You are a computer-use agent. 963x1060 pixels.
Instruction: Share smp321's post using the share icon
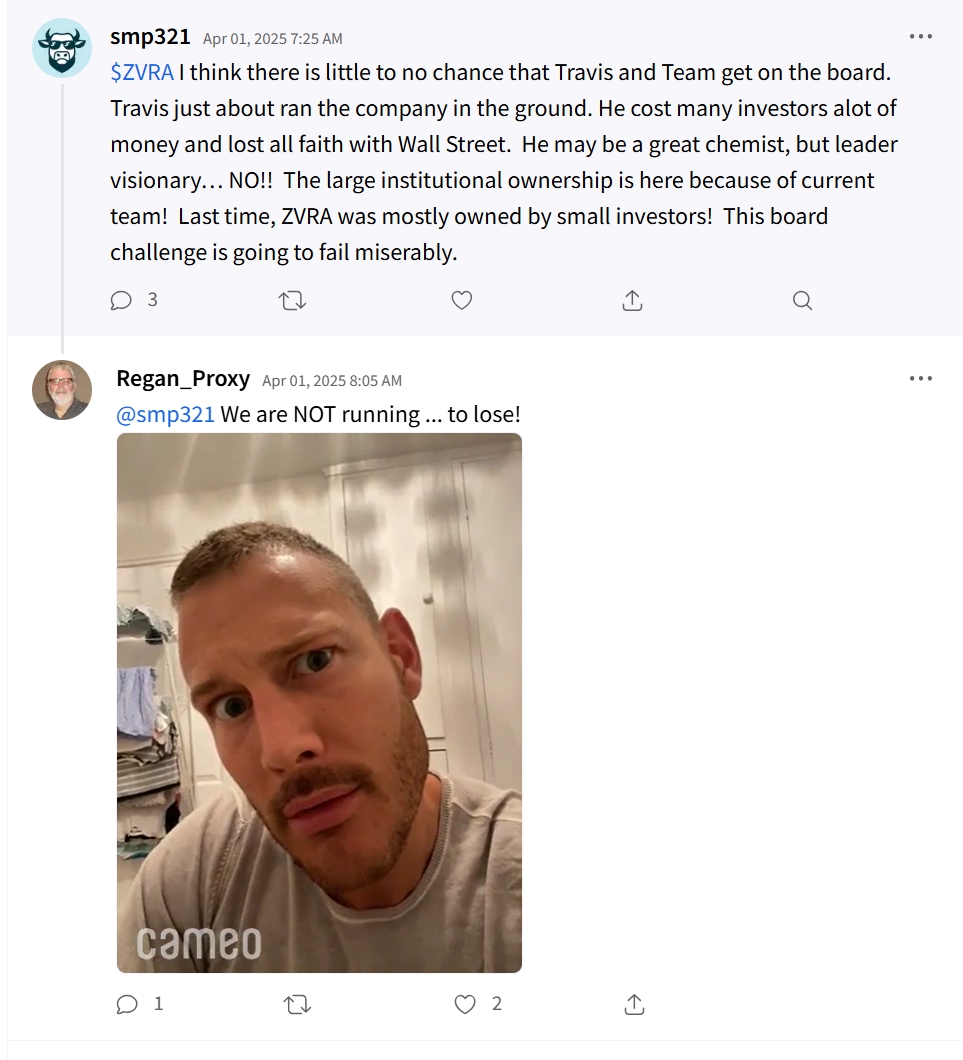pos(632,300)
